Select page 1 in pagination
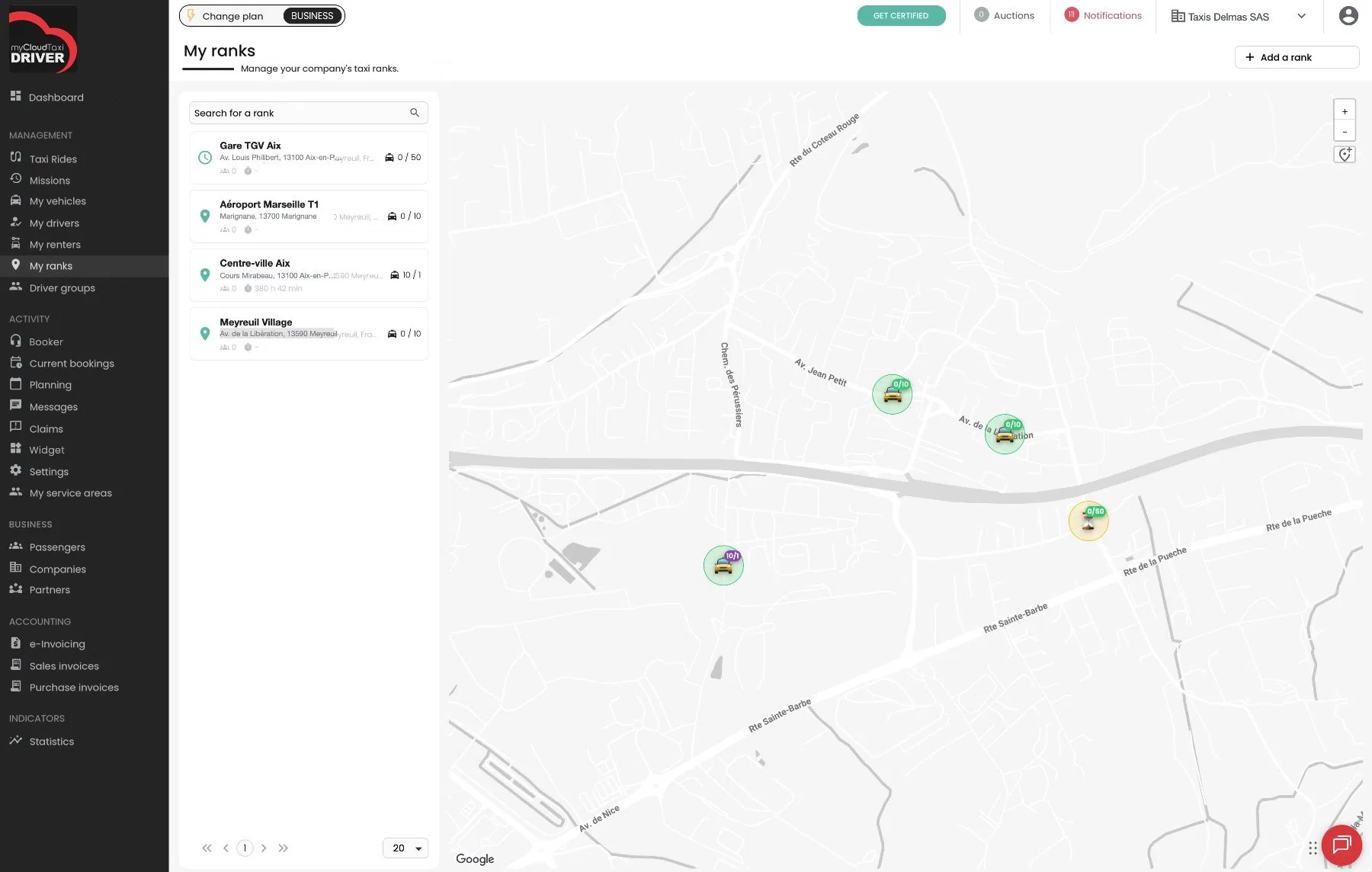Image resolution: width=1372 pixels, height=872 pixels. coord(245,848)
